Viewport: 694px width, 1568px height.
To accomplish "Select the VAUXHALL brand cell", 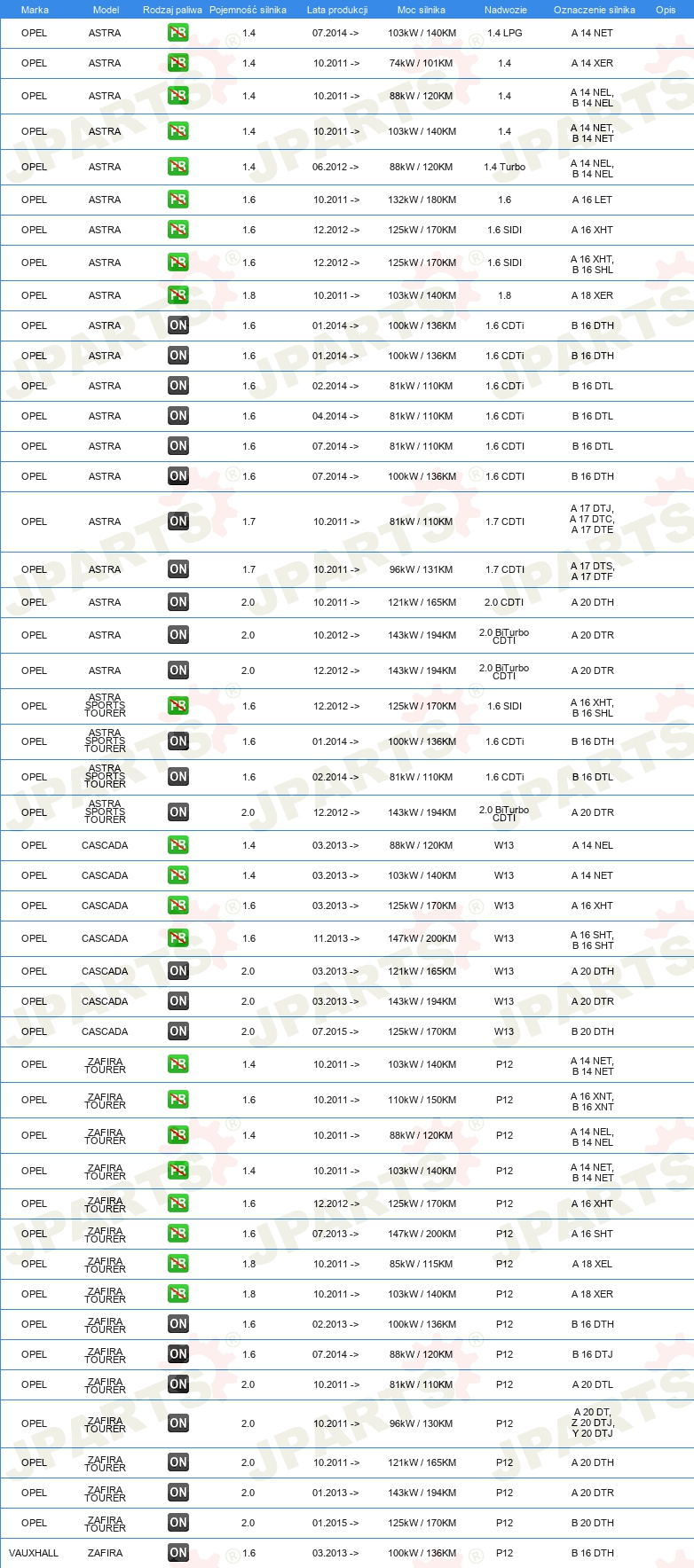I will [x=34, y=1553].
